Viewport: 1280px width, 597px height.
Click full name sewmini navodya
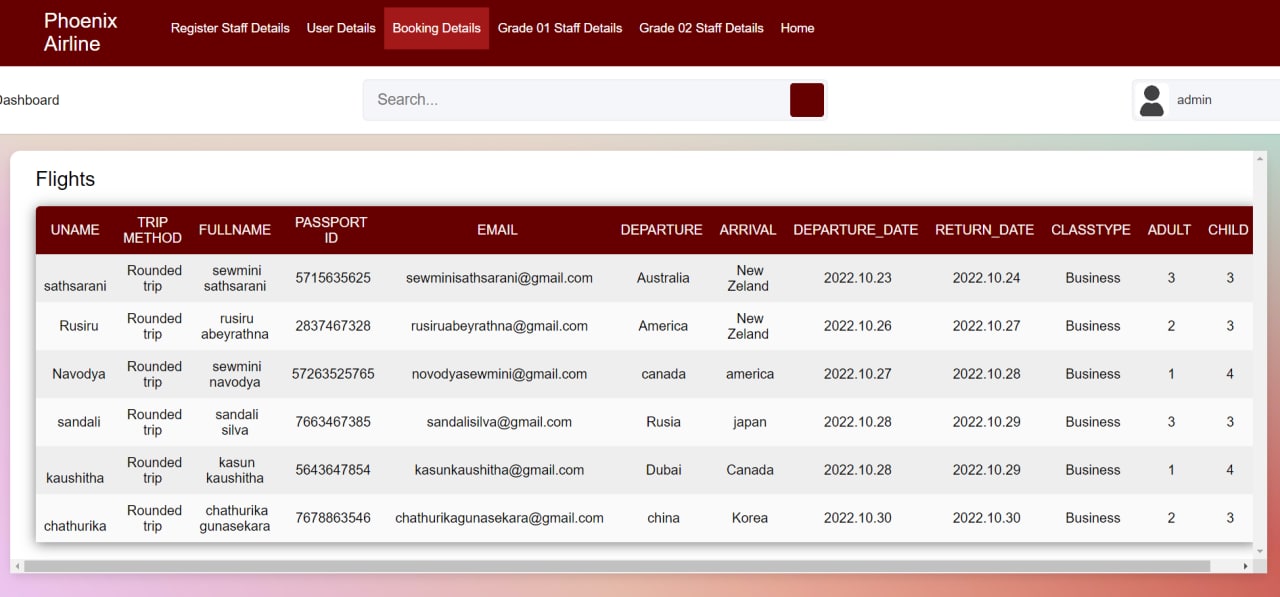click(235, 374)
